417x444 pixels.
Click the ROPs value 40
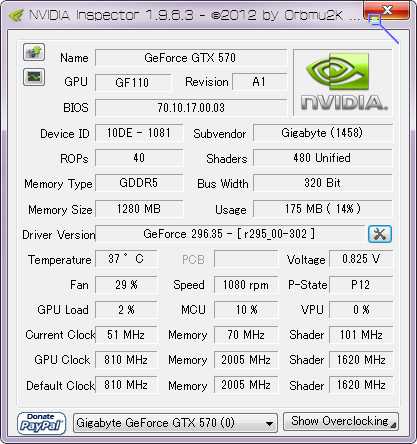pyautogui.click(x=139, y=158)
